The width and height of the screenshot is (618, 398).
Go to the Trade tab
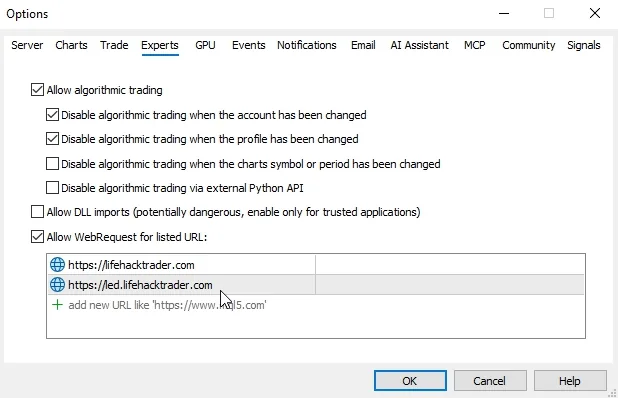pyautogui.click(x=114, y=45)
